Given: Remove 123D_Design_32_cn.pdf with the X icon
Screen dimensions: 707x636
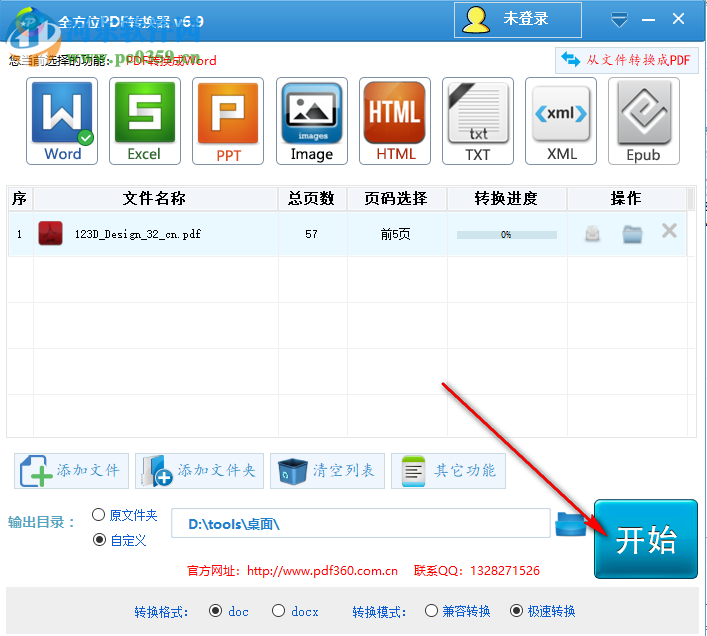Looking at the screenshot, I should [669, 231].
